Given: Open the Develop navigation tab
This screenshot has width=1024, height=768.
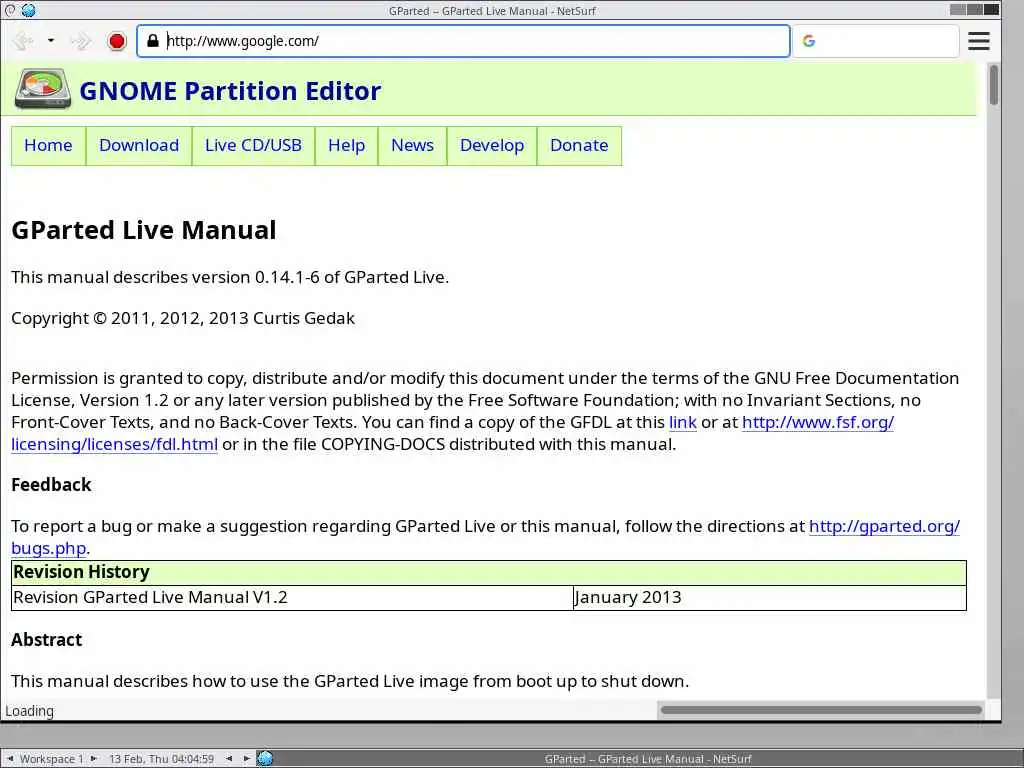Looking at the screenshot, I should coord(492,146).
